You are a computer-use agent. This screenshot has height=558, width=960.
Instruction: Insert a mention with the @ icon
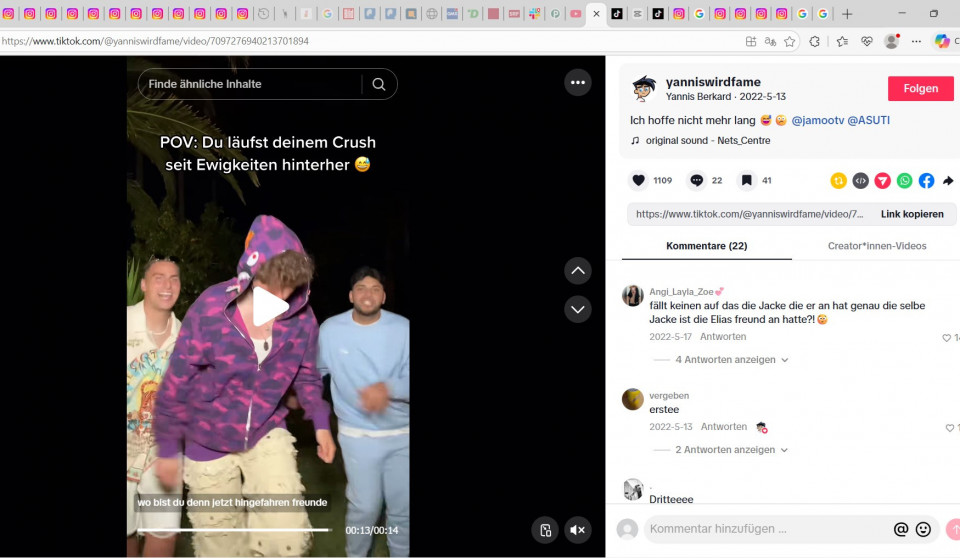900,529
